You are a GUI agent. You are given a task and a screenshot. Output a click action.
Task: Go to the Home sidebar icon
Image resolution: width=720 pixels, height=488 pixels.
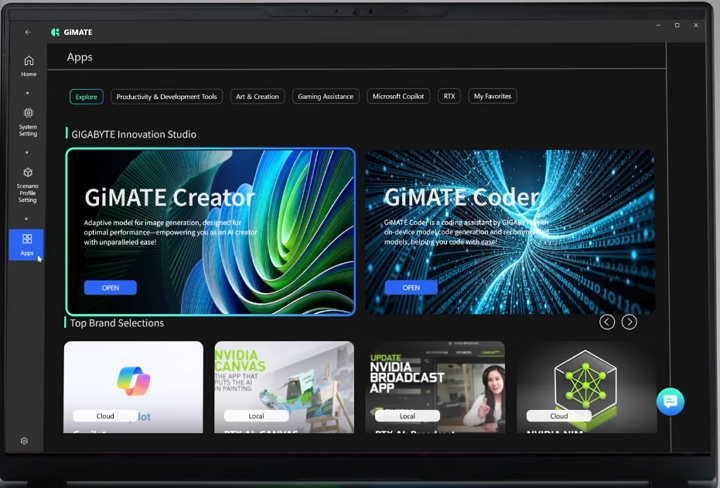[28, 65]
